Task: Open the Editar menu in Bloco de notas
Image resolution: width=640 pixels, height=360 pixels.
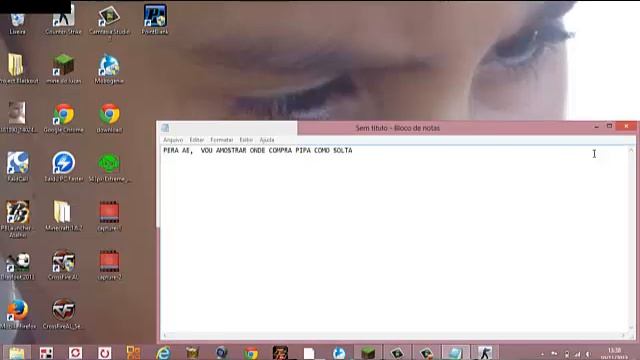Action: (x=197, y=140)
